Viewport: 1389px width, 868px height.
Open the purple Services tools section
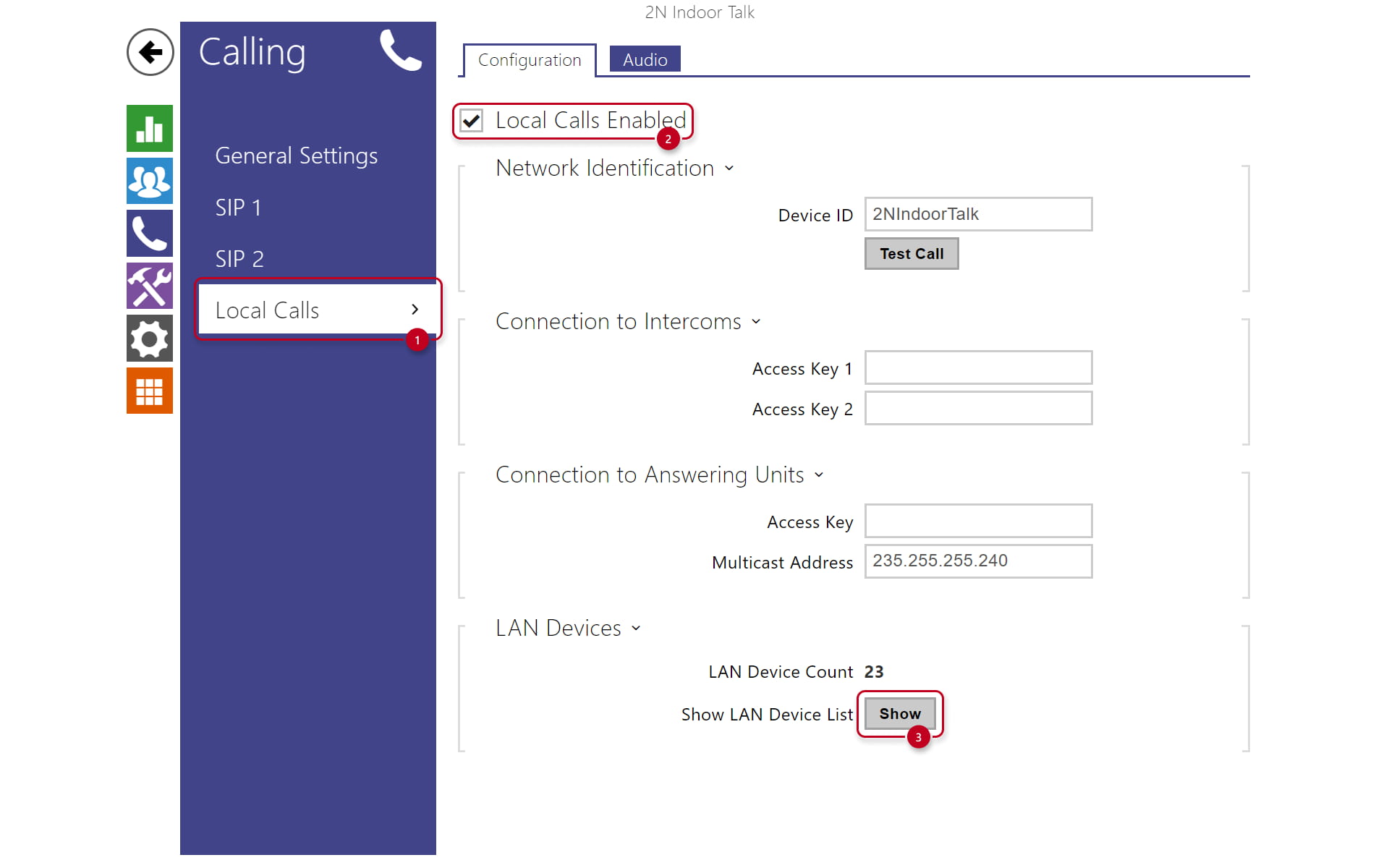click(150, 286)
